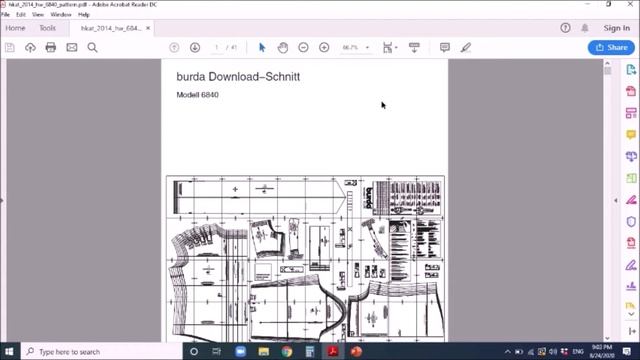This screenshot has width=640, height=360.
Task: Select the hkat_2014 document tab
Action: (111, 28)
